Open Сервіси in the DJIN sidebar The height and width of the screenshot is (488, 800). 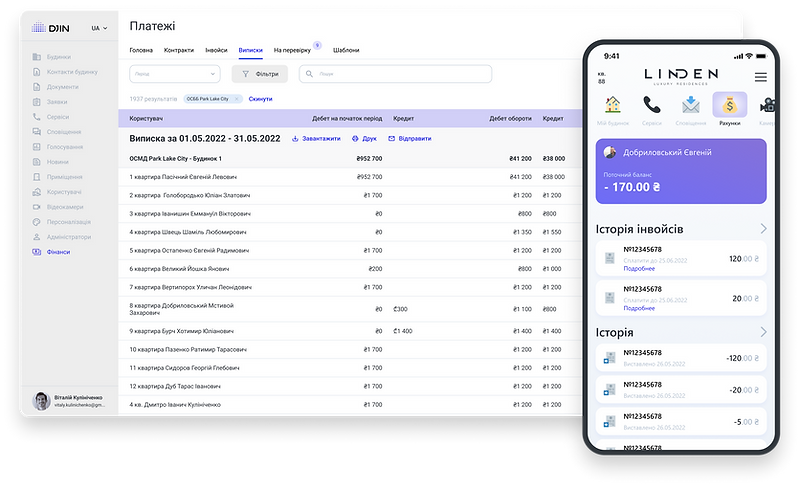51,117
